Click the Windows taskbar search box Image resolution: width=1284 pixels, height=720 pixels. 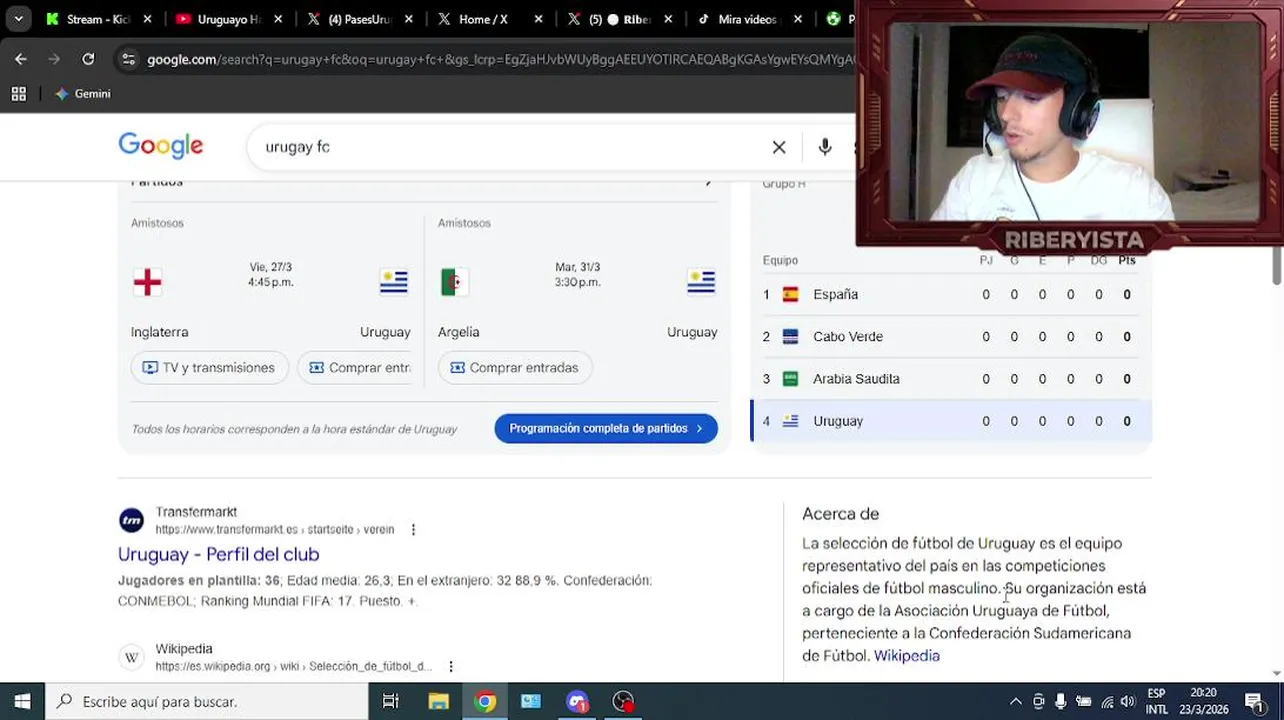(x=207, y=702)
